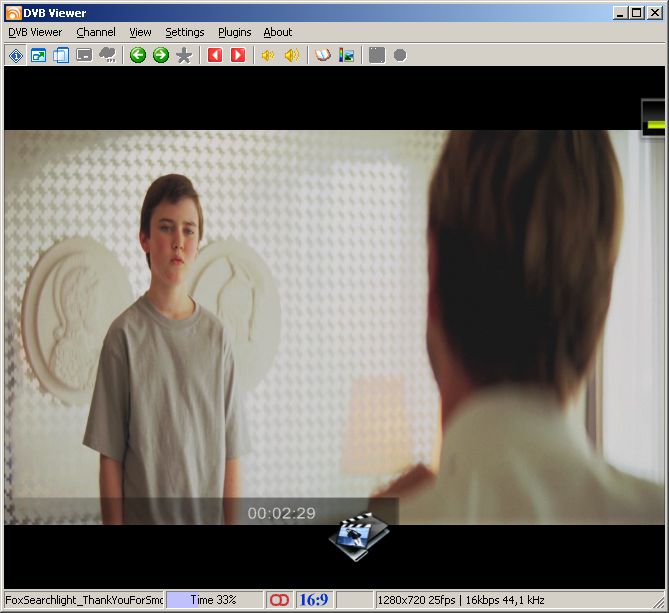Click the window with arrow toolbar icon
This screenshot has width=669, height=613.
[38, 55]
